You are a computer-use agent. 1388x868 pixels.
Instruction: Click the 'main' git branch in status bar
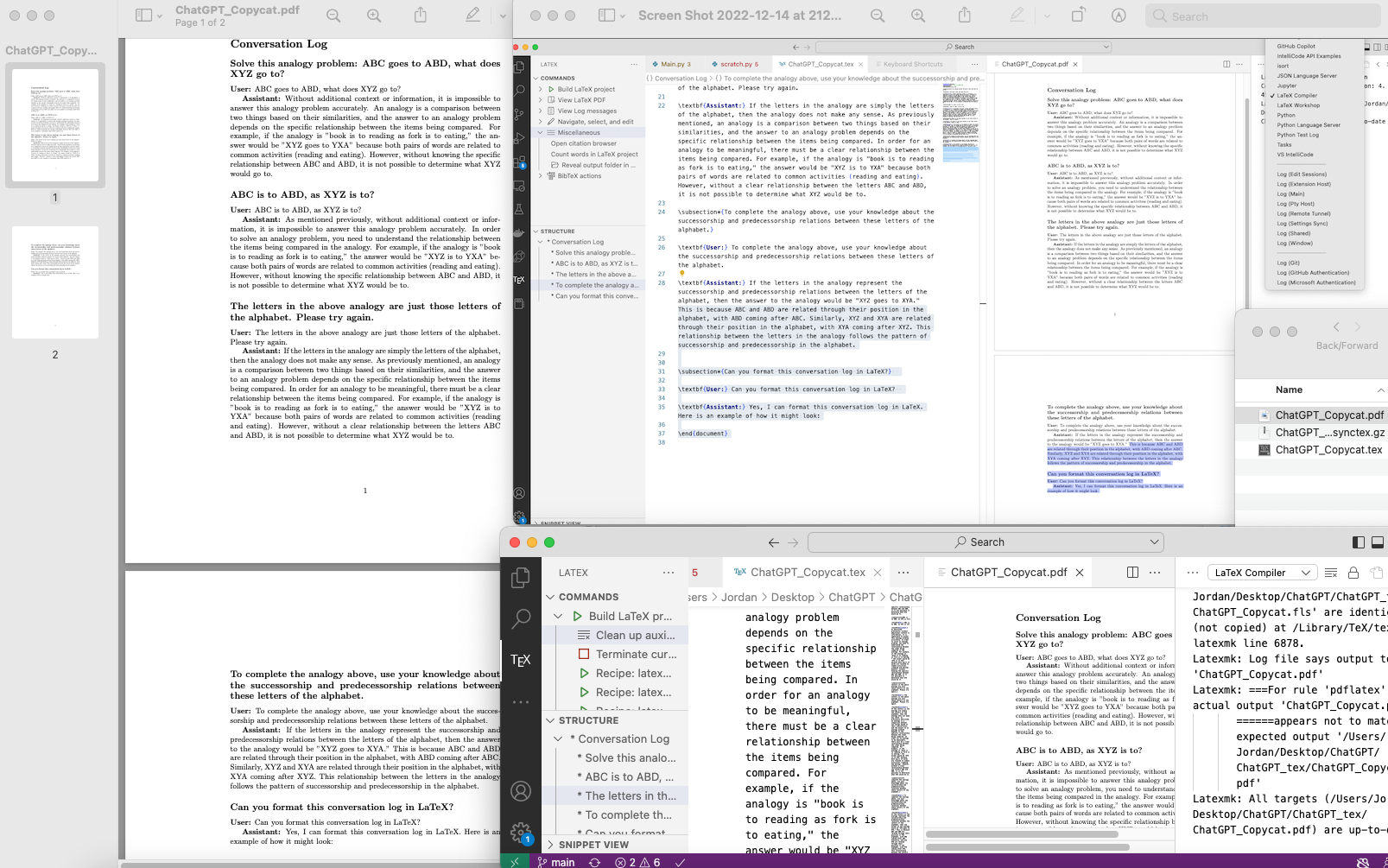(x=555, y=862)
